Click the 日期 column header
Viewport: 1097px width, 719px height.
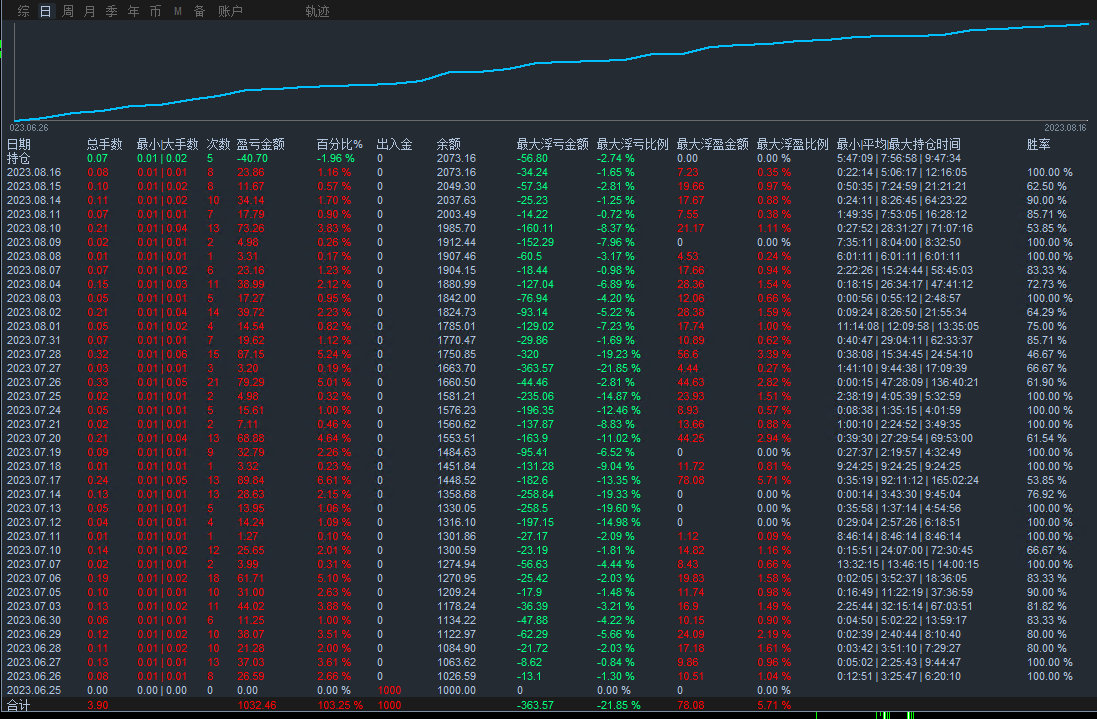19,144
